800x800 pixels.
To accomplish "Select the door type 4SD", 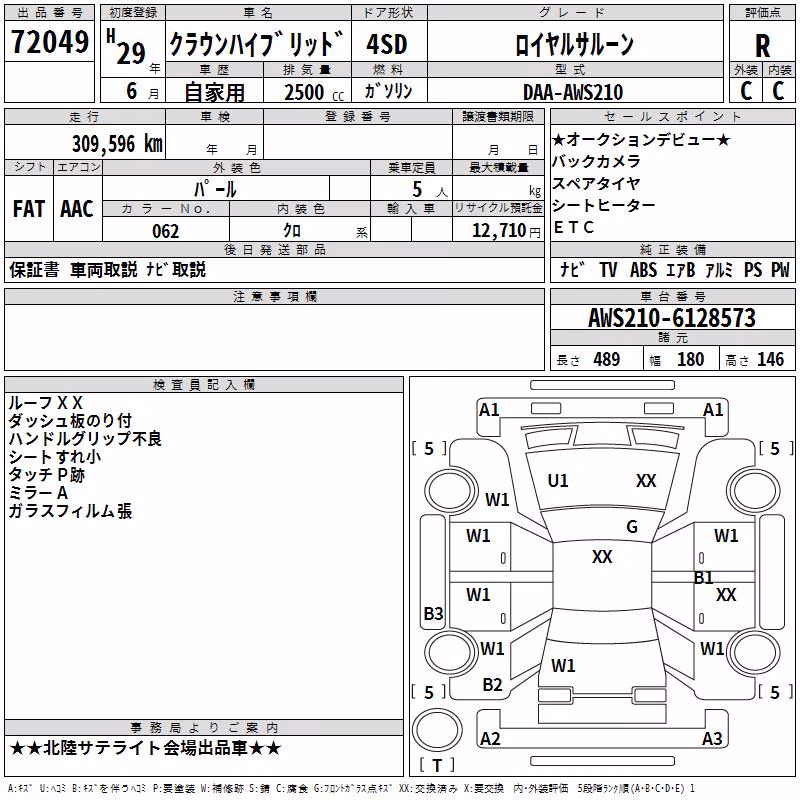I will (387, 44).
